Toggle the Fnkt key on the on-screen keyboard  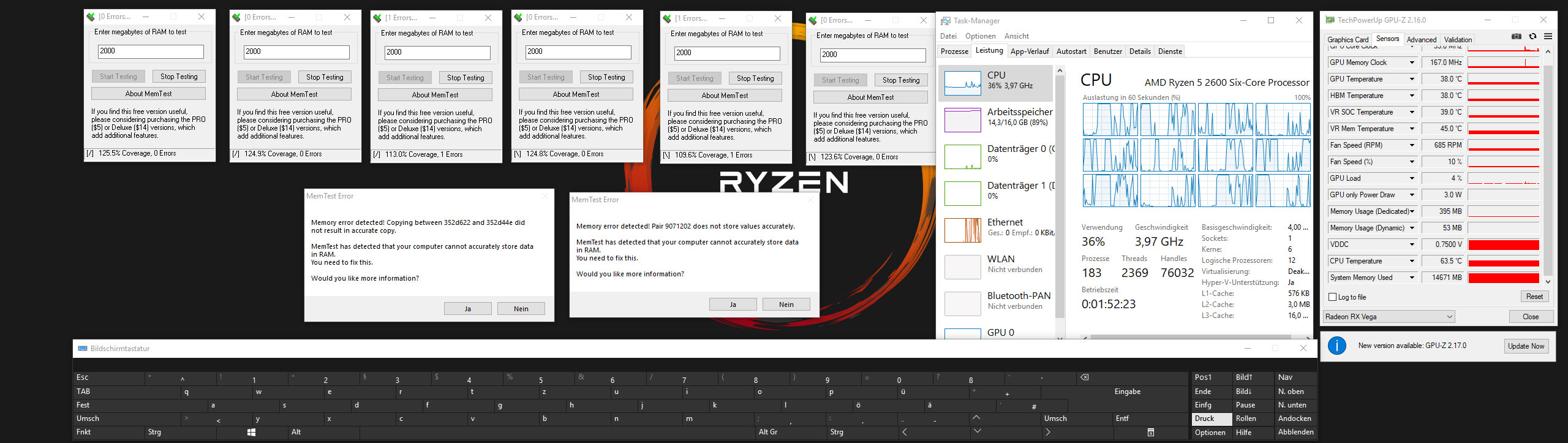(109, 432)
